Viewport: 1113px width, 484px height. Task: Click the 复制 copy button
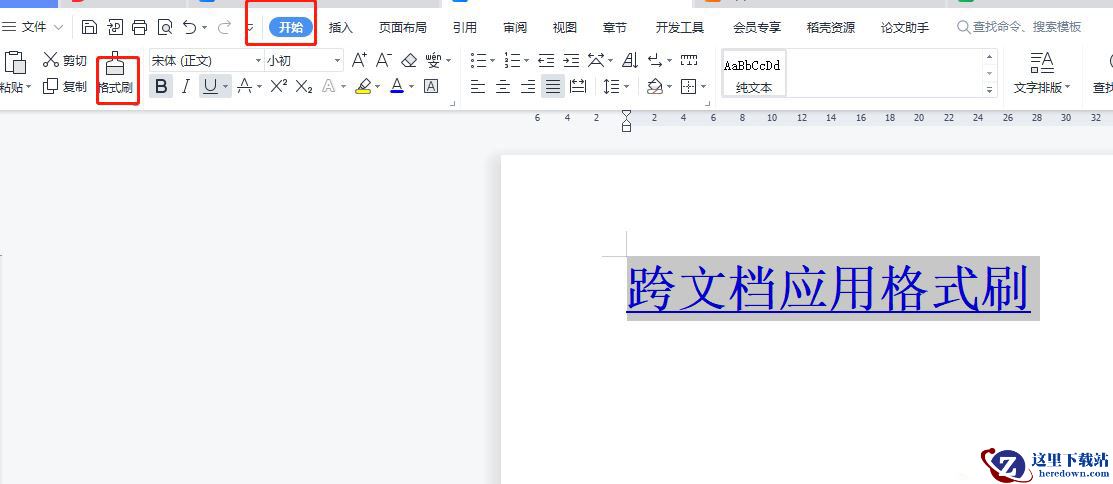(65, 87)
